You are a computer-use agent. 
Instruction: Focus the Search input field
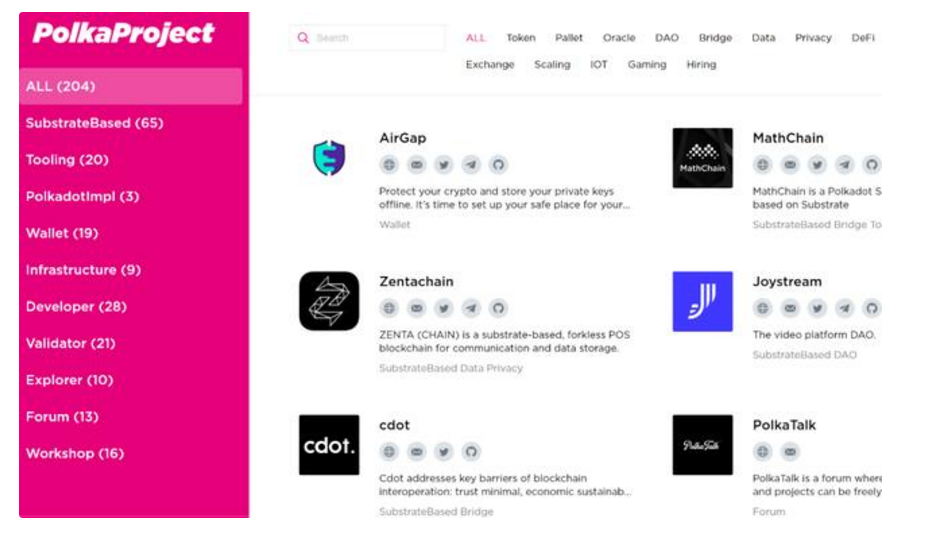[x=367, y=38]
